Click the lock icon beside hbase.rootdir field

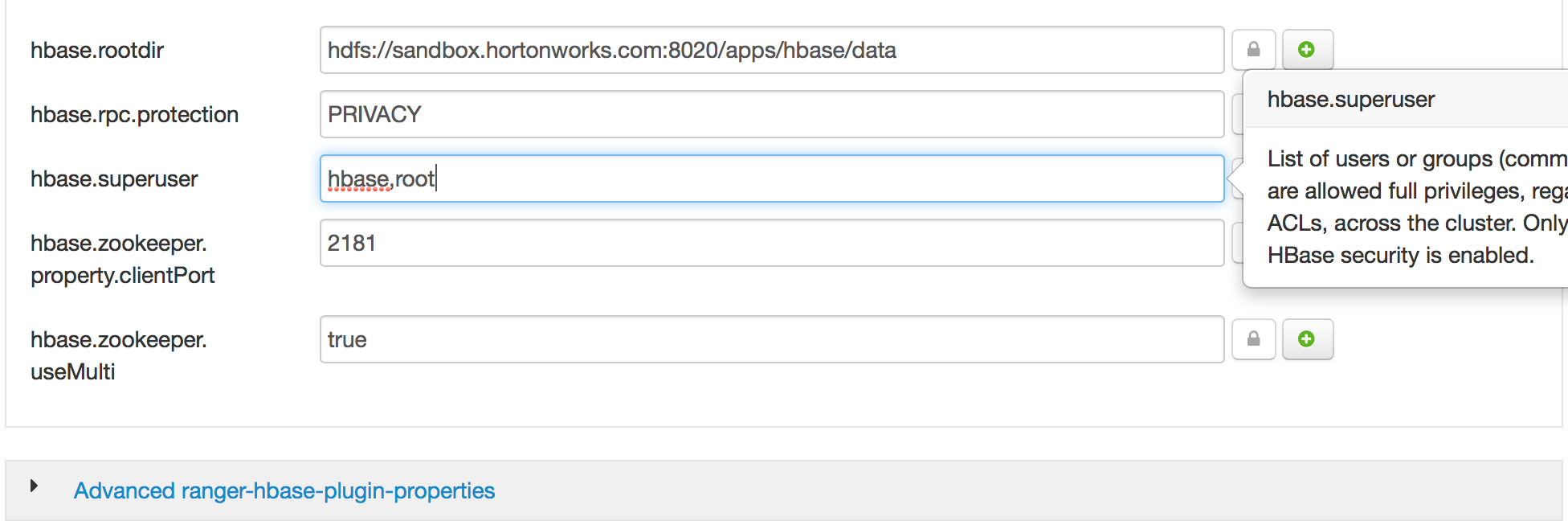click(1253, 50)
